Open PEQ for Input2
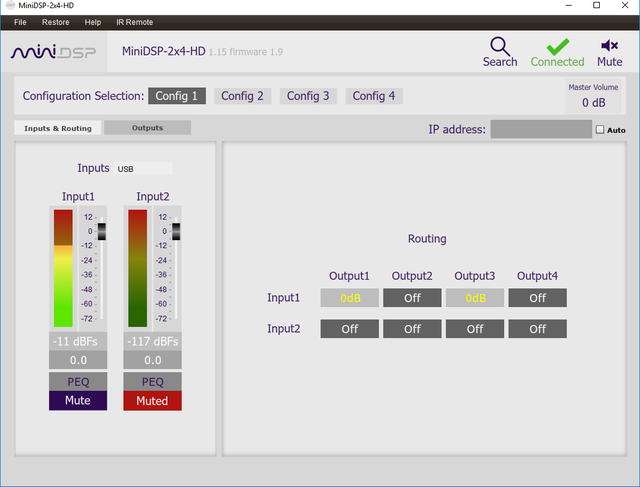The image size is (640, 487). tap(153, 382)
